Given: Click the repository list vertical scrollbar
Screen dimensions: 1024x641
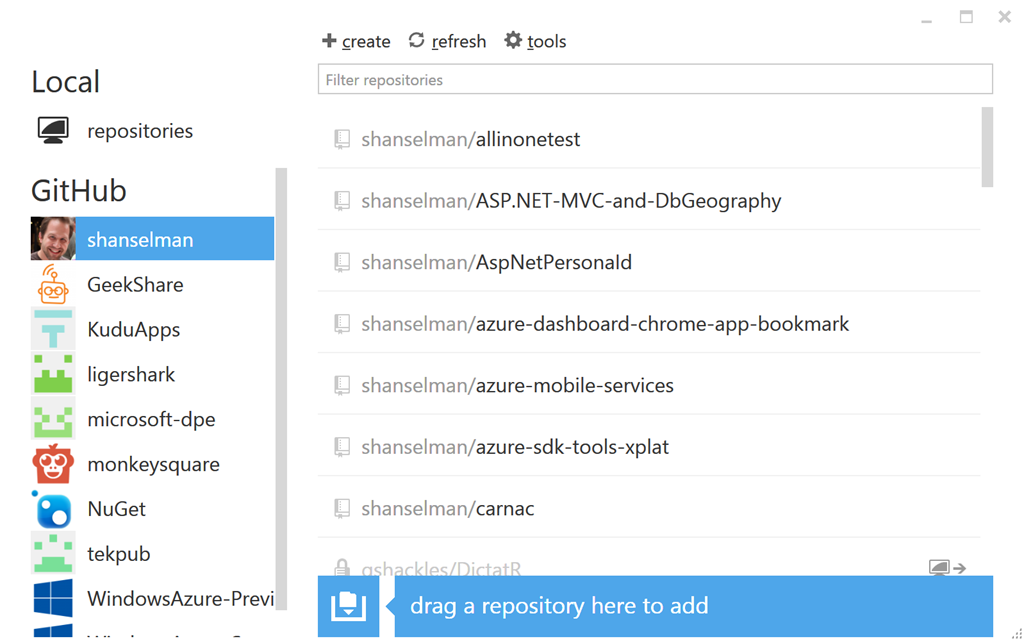Looking at the screenshot, I should coord(987,148).
